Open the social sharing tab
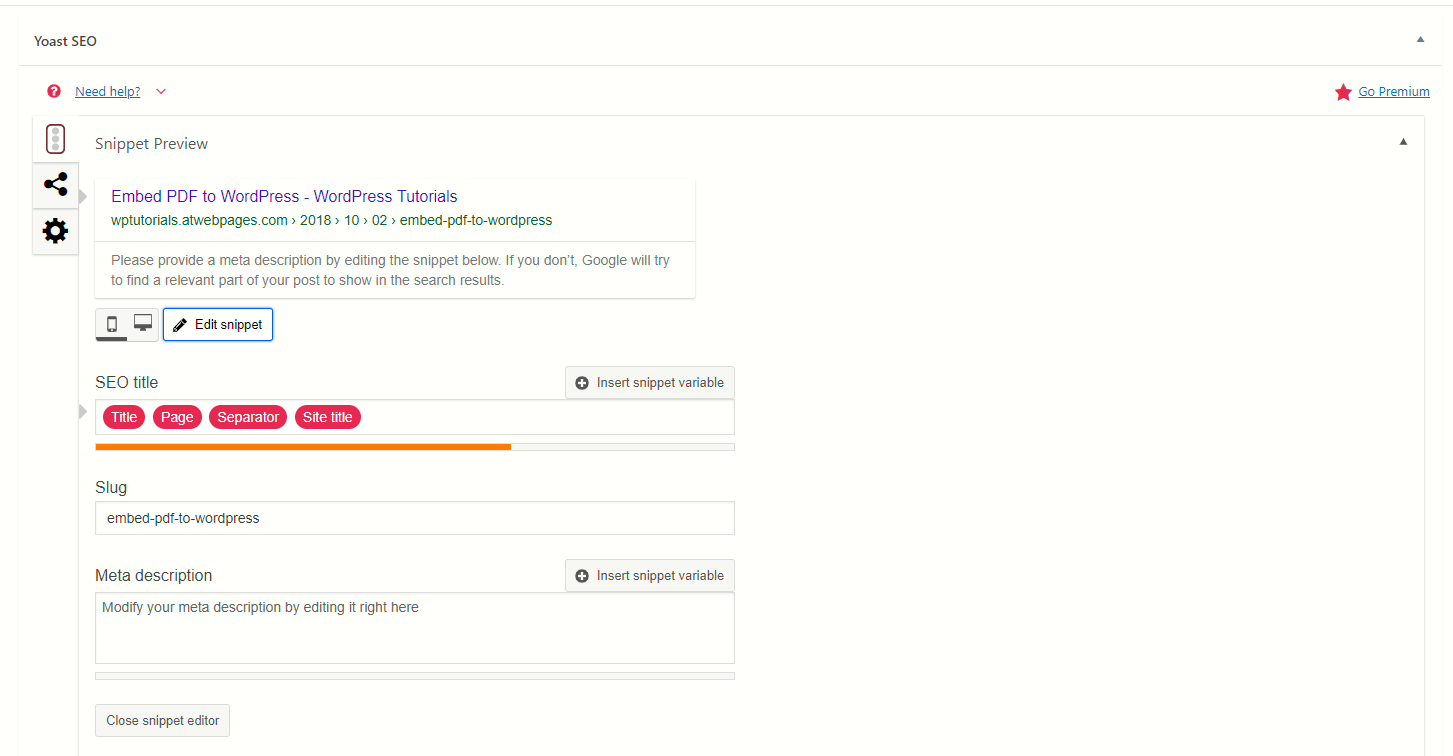Screen dimensions: 1453x756 [x=56, y=185]
